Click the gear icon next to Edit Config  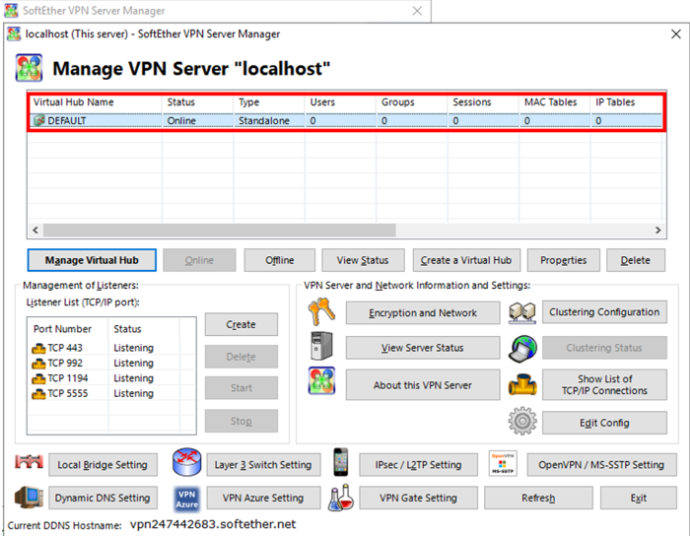tap(522, 422)
